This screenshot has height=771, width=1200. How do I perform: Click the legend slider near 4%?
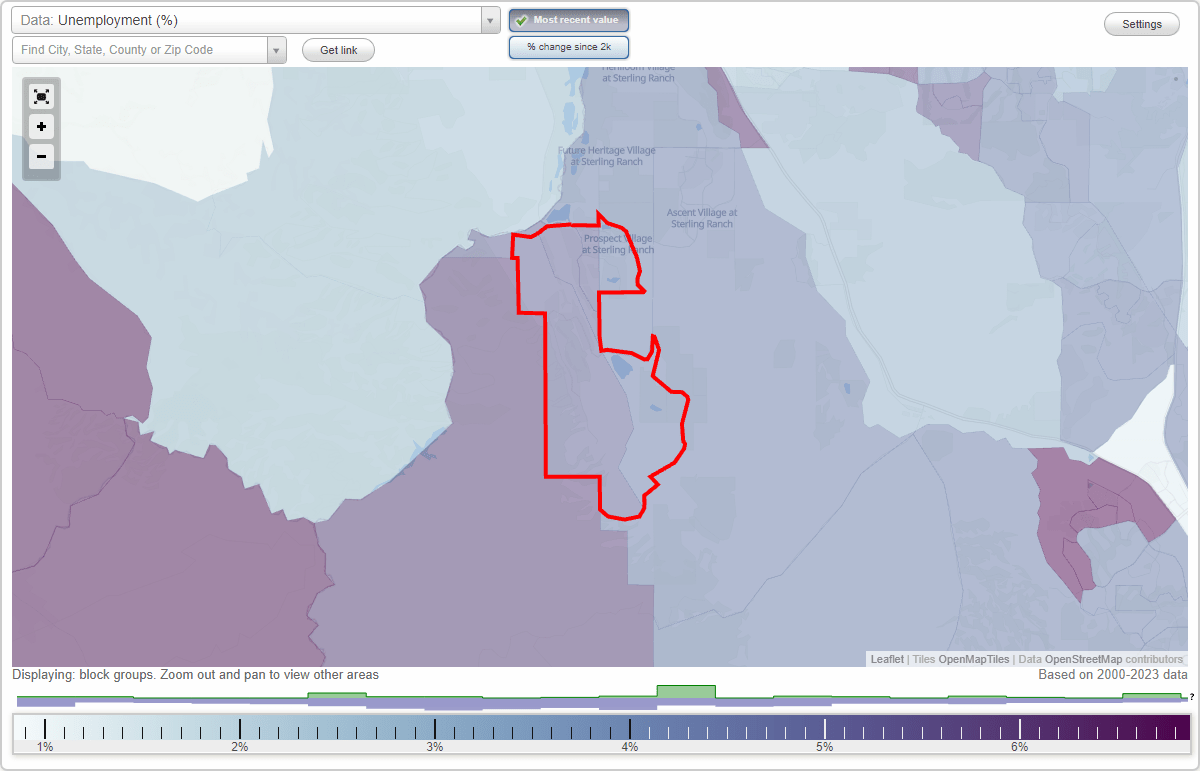point(628,727)
